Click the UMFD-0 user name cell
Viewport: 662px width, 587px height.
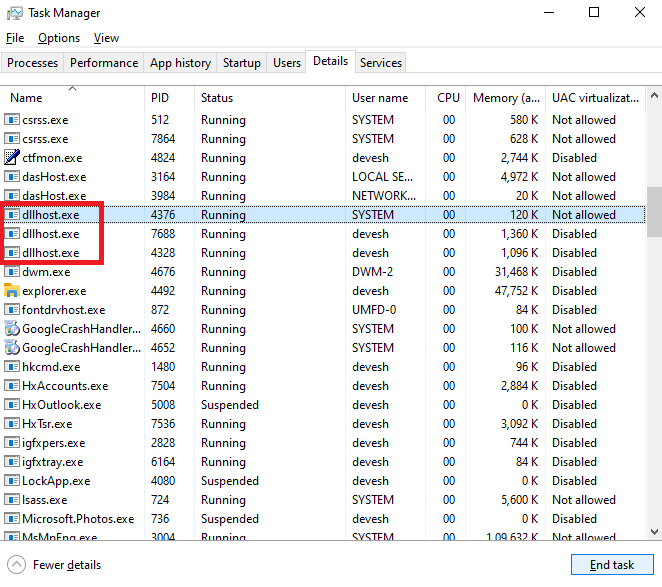coord(374,310)
